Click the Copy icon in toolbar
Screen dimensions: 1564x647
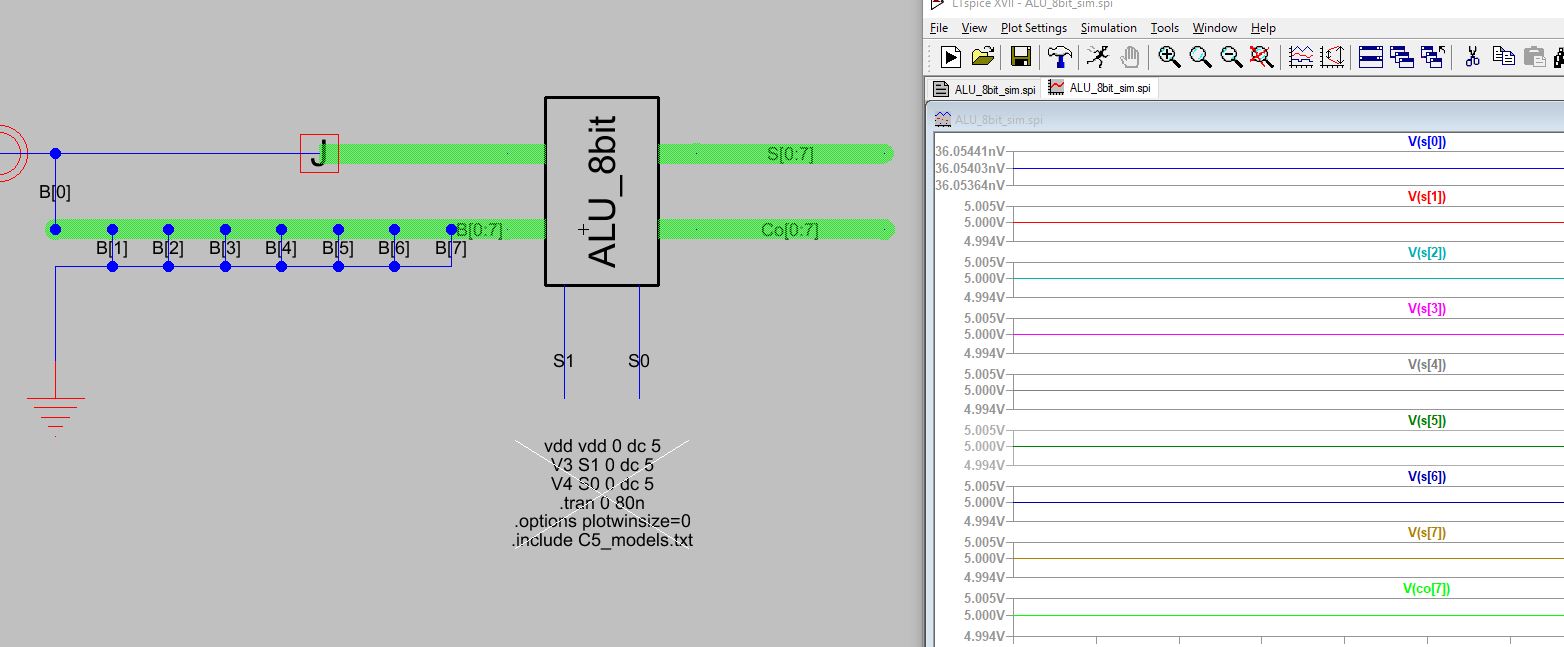point(1503,57)
